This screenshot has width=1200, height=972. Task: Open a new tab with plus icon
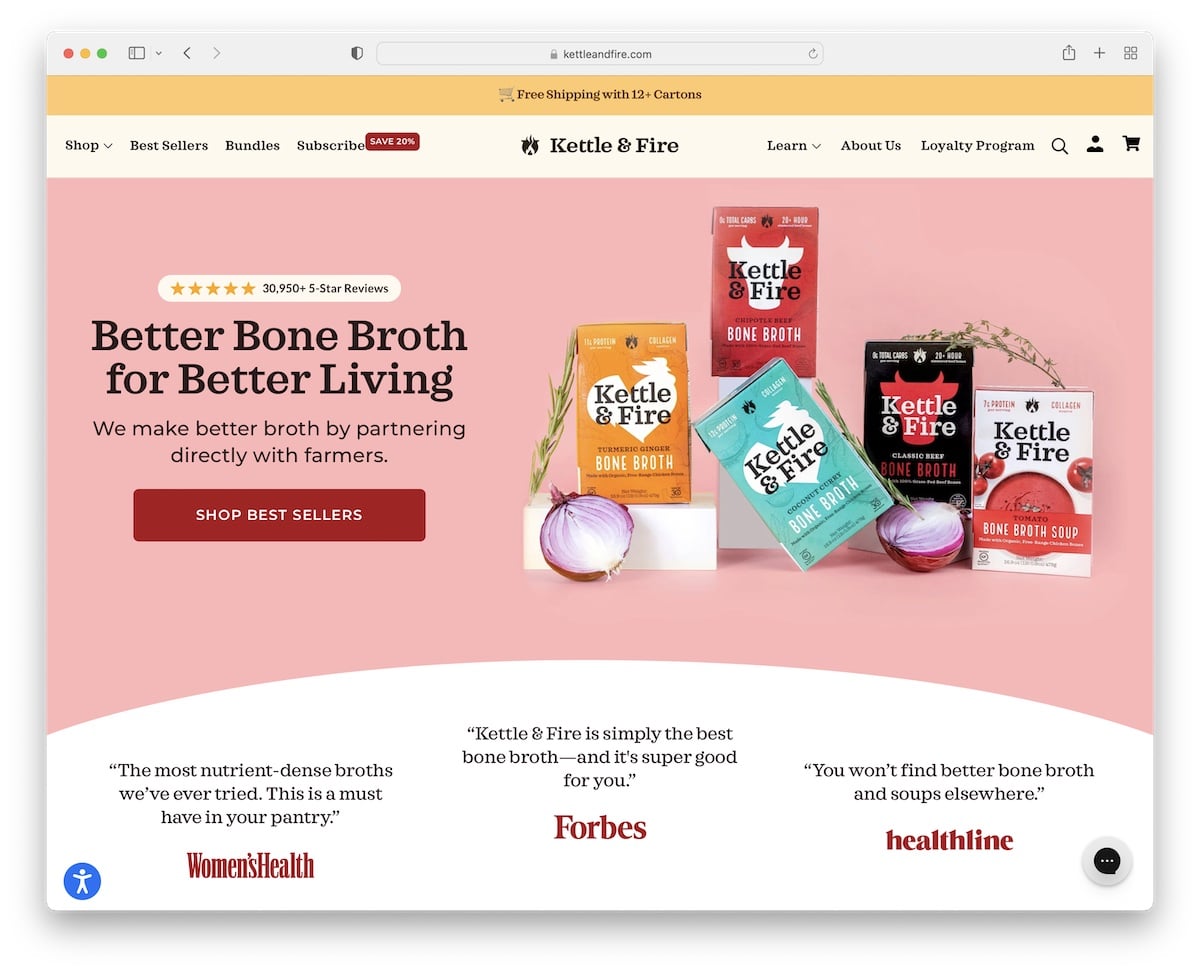(1099, 53)
